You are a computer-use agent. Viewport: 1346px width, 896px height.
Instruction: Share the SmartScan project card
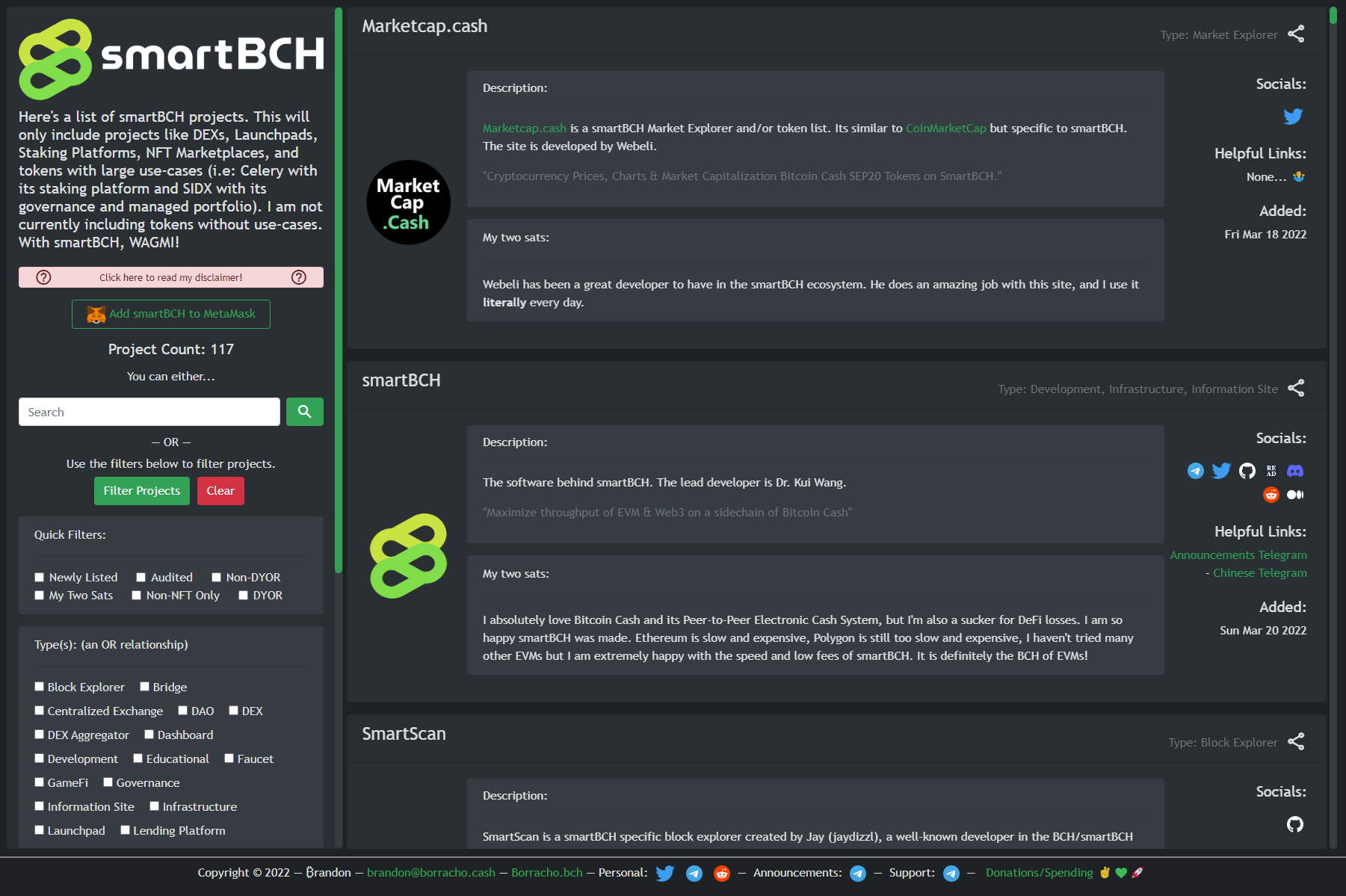coord(1296,742)
